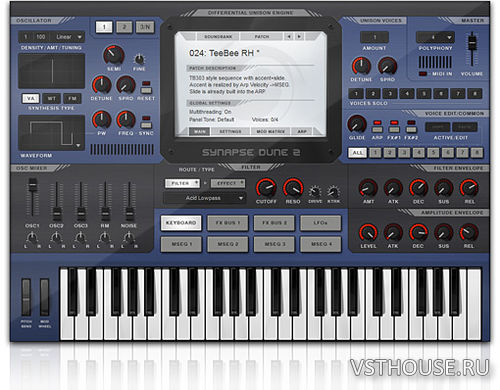The height and width of the screenshot is (390, 500).
Task: Select oscillator 3/N button
Action: (145, 27)
